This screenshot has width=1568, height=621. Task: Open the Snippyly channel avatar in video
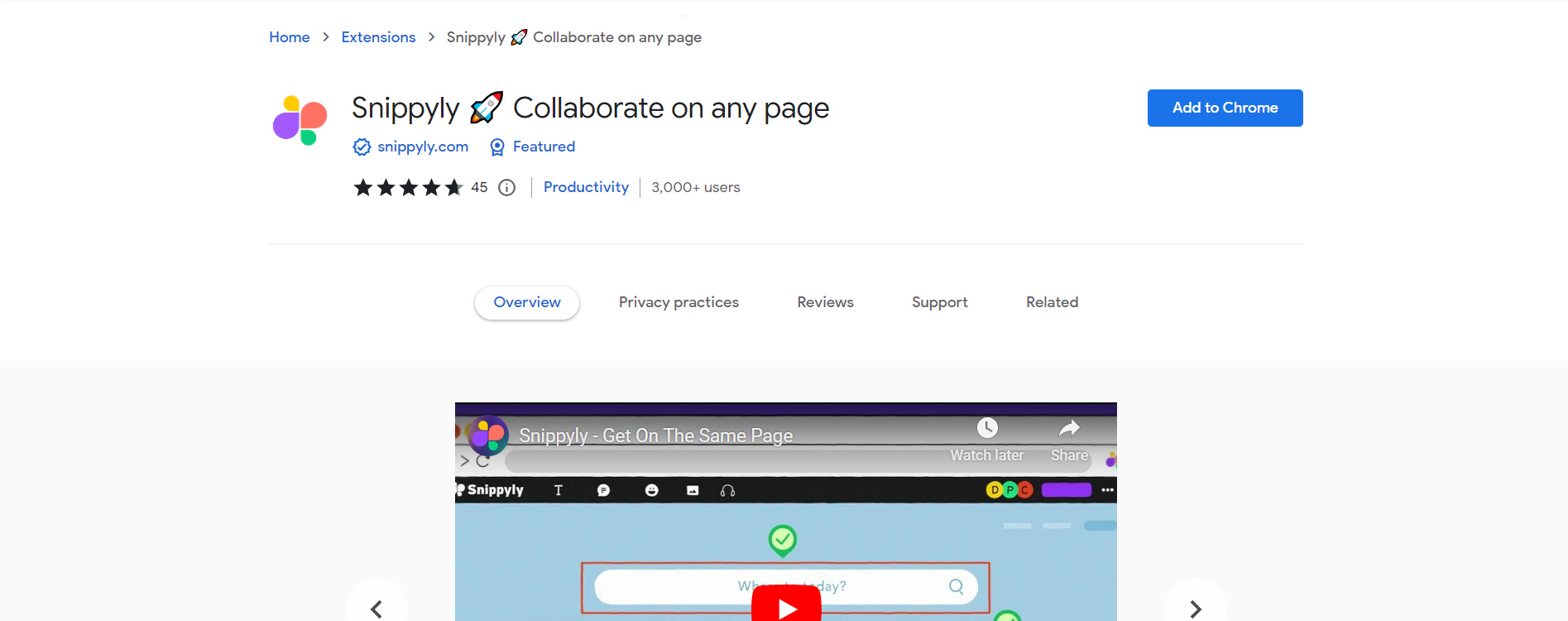tap(488, 436)
